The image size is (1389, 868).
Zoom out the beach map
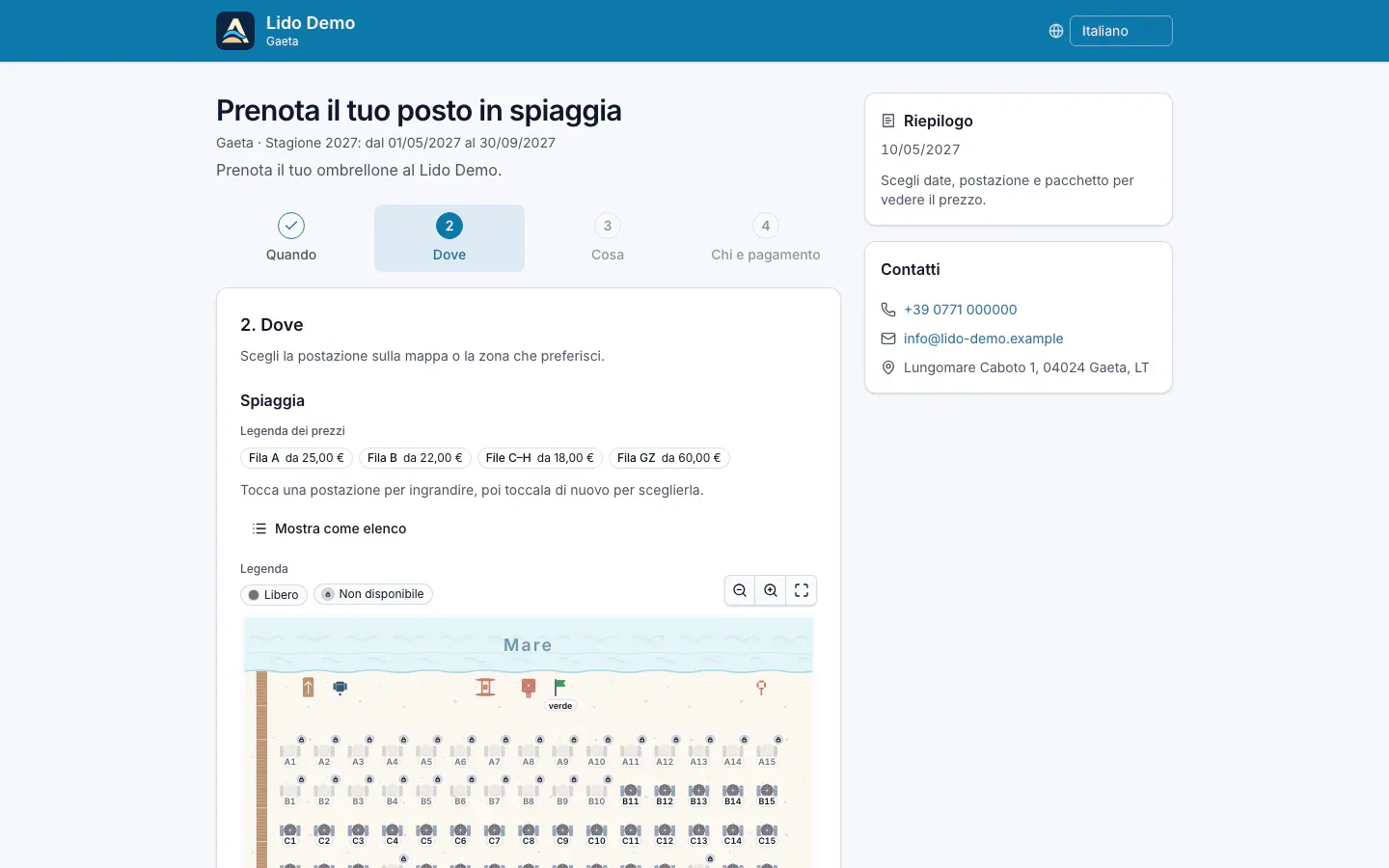point(740,590)
